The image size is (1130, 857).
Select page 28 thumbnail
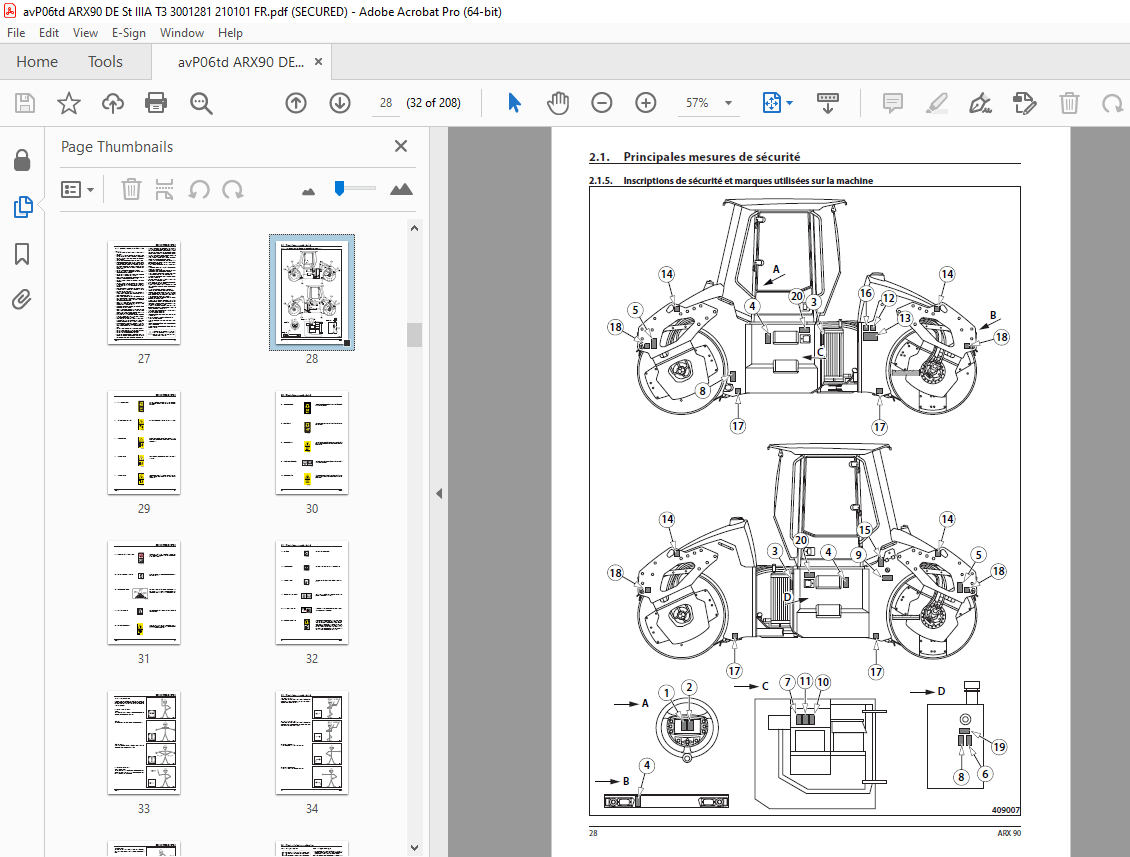click(312, 293)
